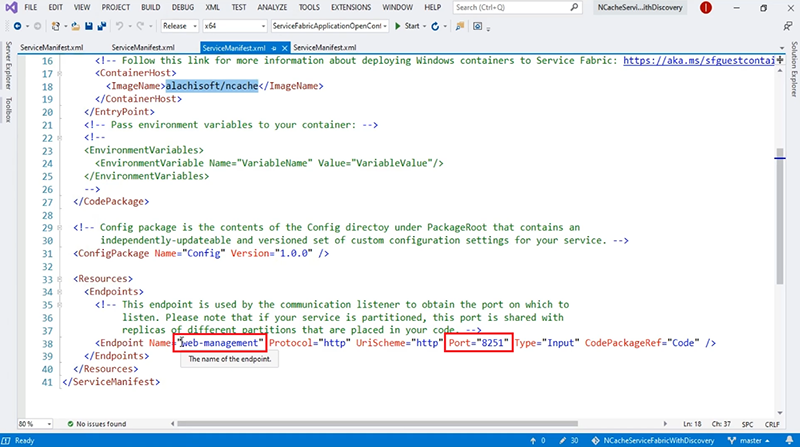Click the horizontal scrollbar thumb
800x447 pixels.
tap(377, 424)
